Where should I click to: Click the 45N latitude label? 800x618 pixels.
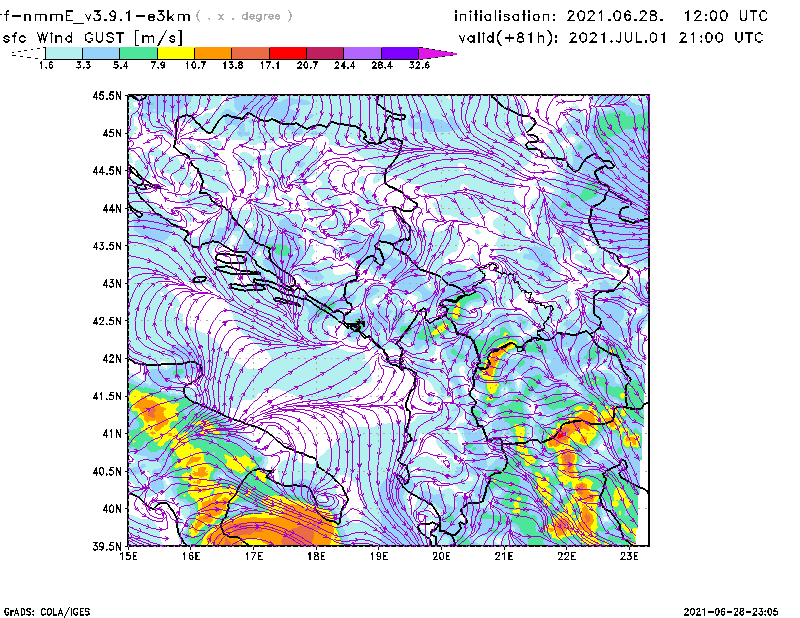[x=112, y=133]
